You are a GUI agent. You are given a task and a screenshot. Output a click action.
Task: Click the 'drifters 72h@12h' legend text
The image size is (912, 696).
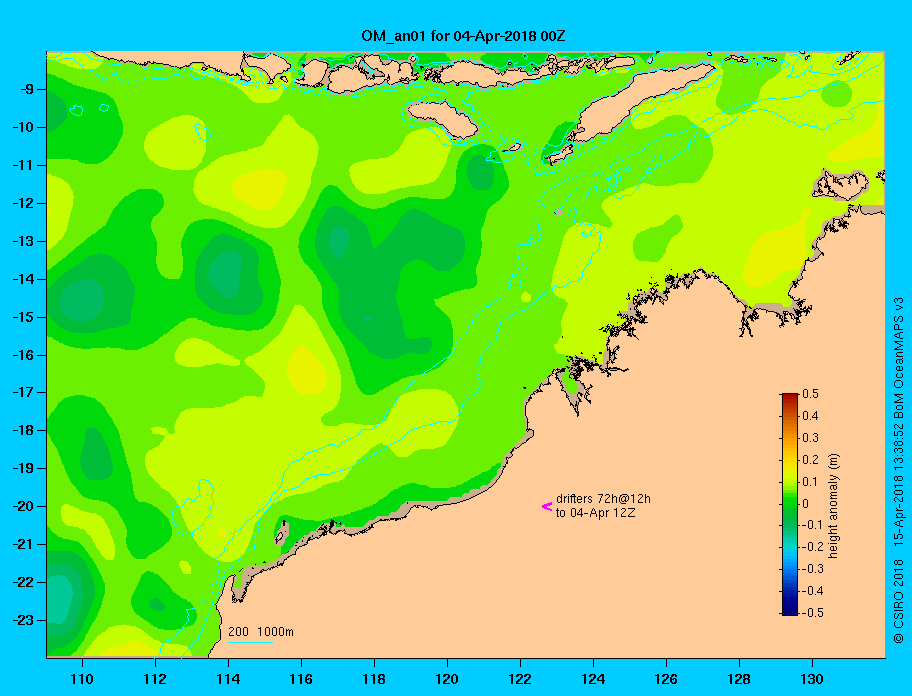pyautogui.click(x=603, y=499)
